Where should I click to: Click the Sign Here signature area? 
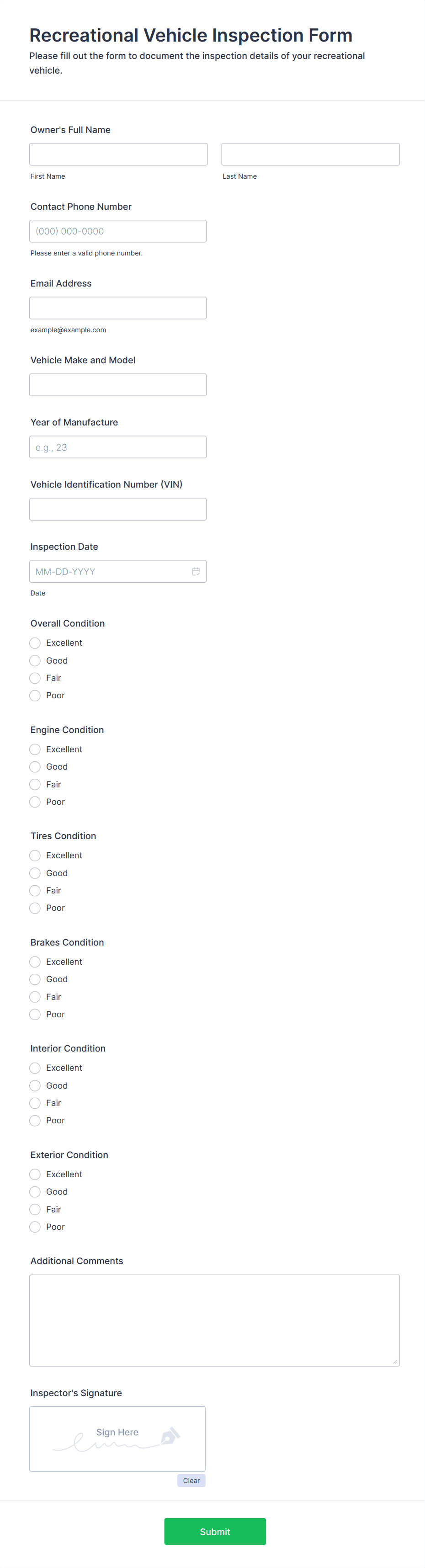coord(117,1438)
